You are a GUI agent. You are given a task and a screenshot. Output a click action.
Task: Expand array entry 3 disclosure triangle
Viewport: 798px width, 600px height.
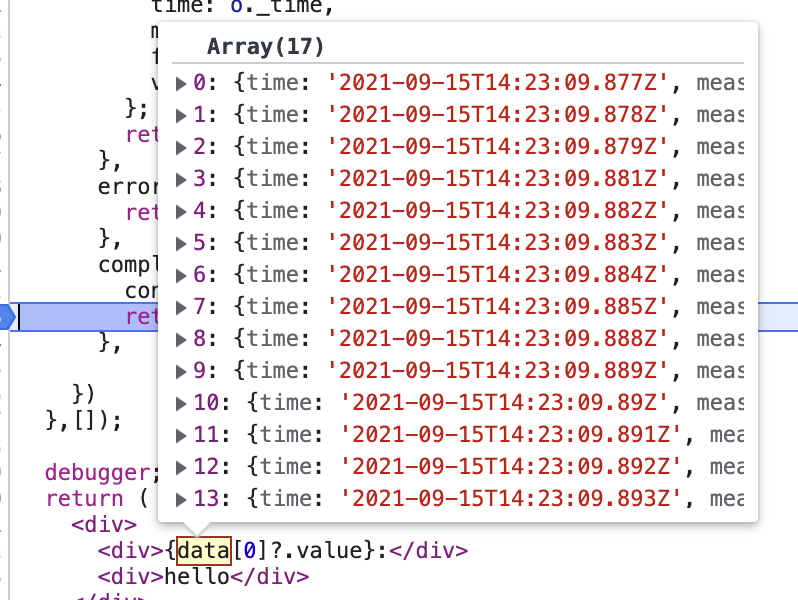[181, 179]
